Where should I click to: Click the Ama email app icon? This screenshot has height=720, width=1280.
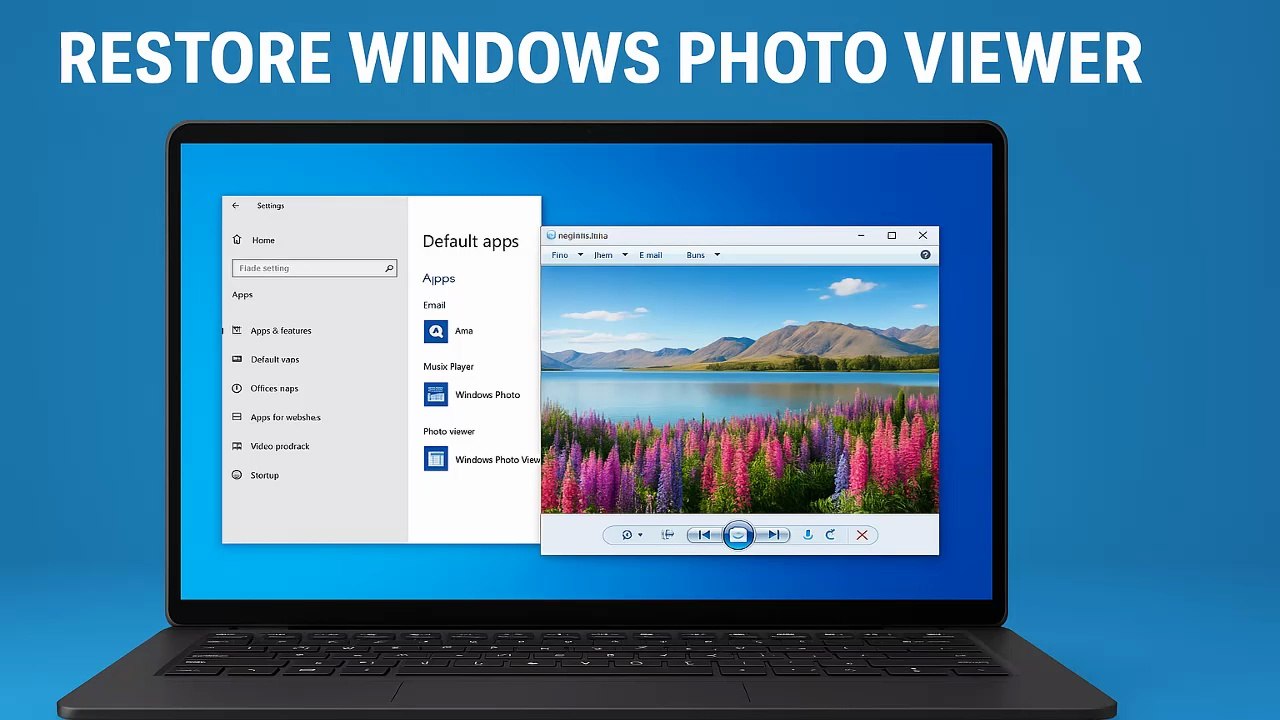[436, 331]
